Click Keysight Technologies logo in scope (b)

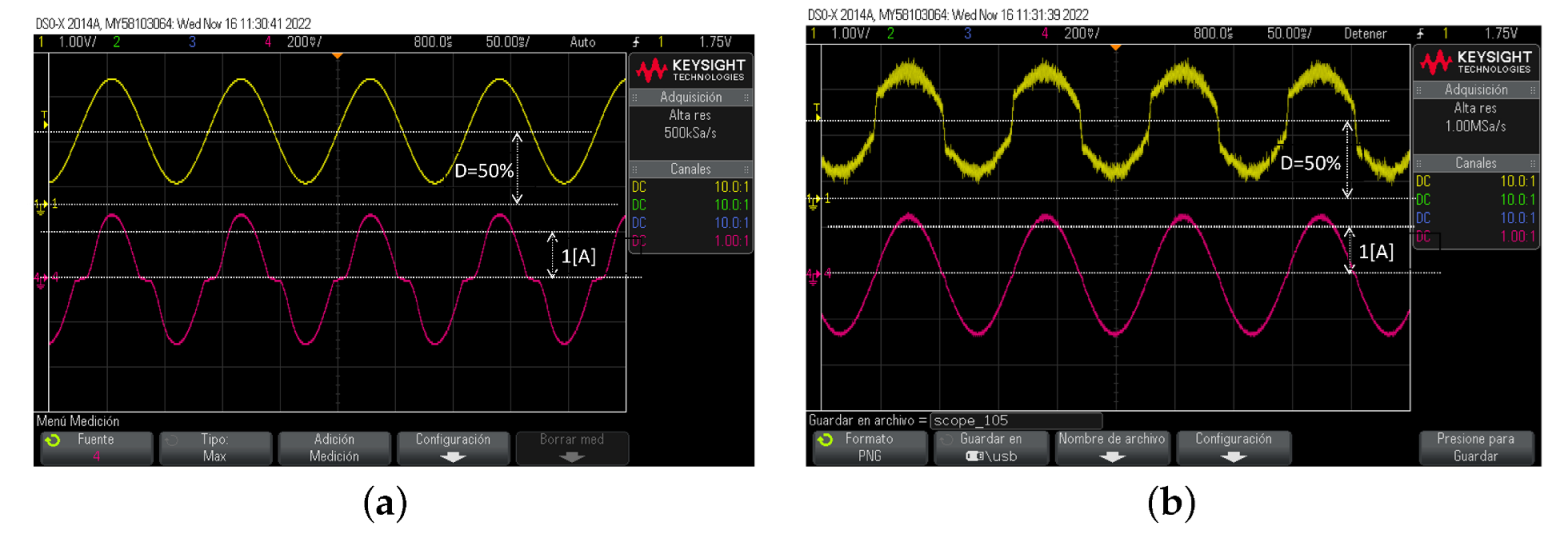pyautogui.click(x=1475, y=62)
